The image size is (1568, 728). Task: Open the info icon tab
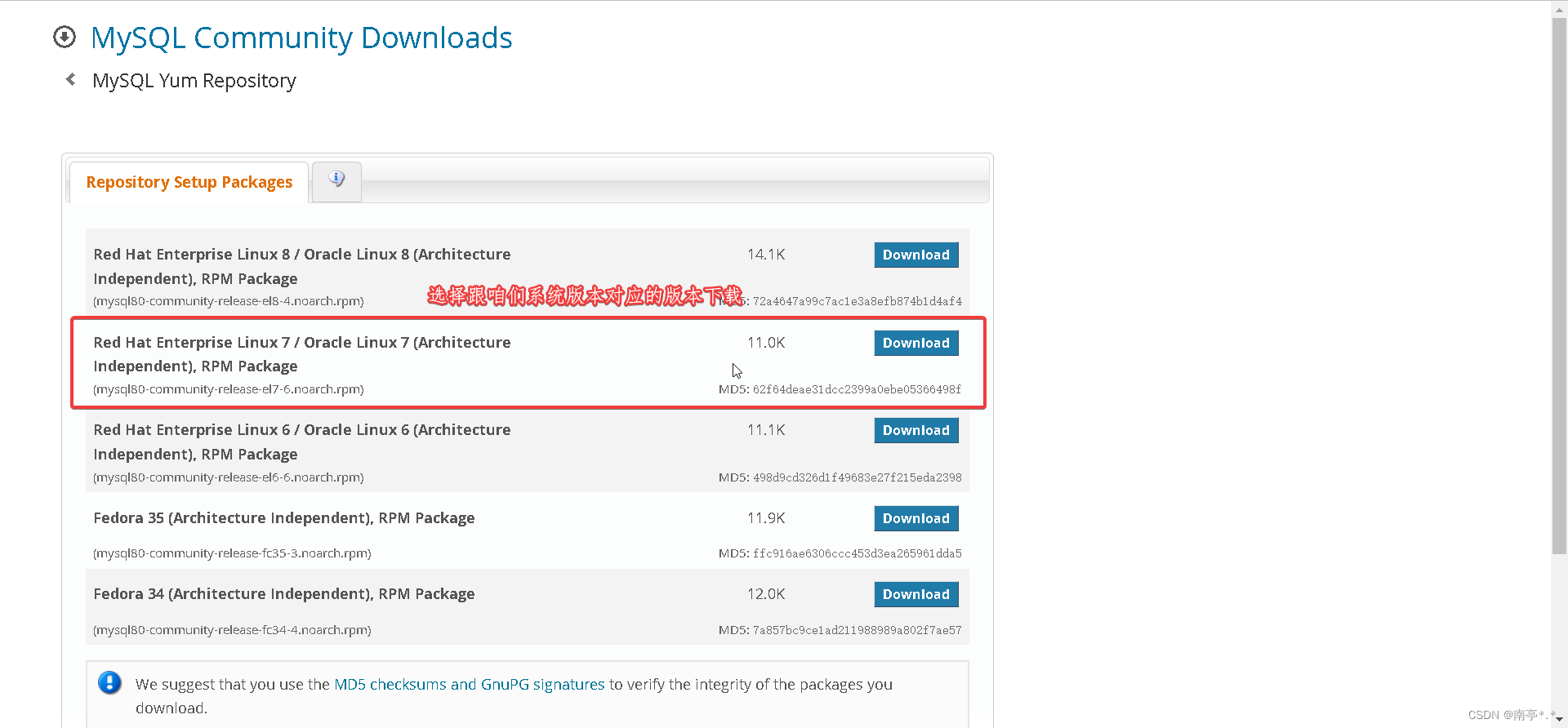tap(336, 180)
